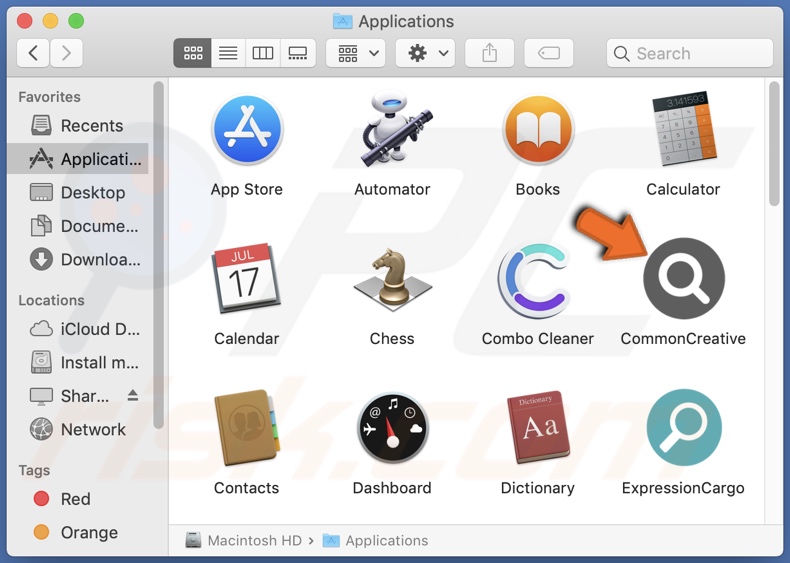Image resolution: width=790 pixels, height=563 pixels.
Task: Click Macintosh HD in the path bar
Action: [244, 540]
